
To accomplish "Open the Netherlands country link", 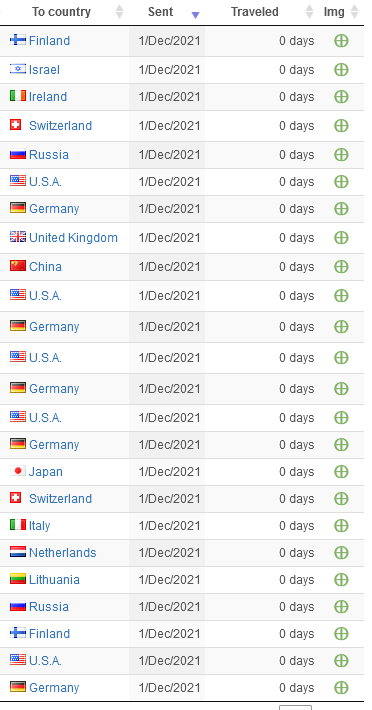I will (62, 553).
